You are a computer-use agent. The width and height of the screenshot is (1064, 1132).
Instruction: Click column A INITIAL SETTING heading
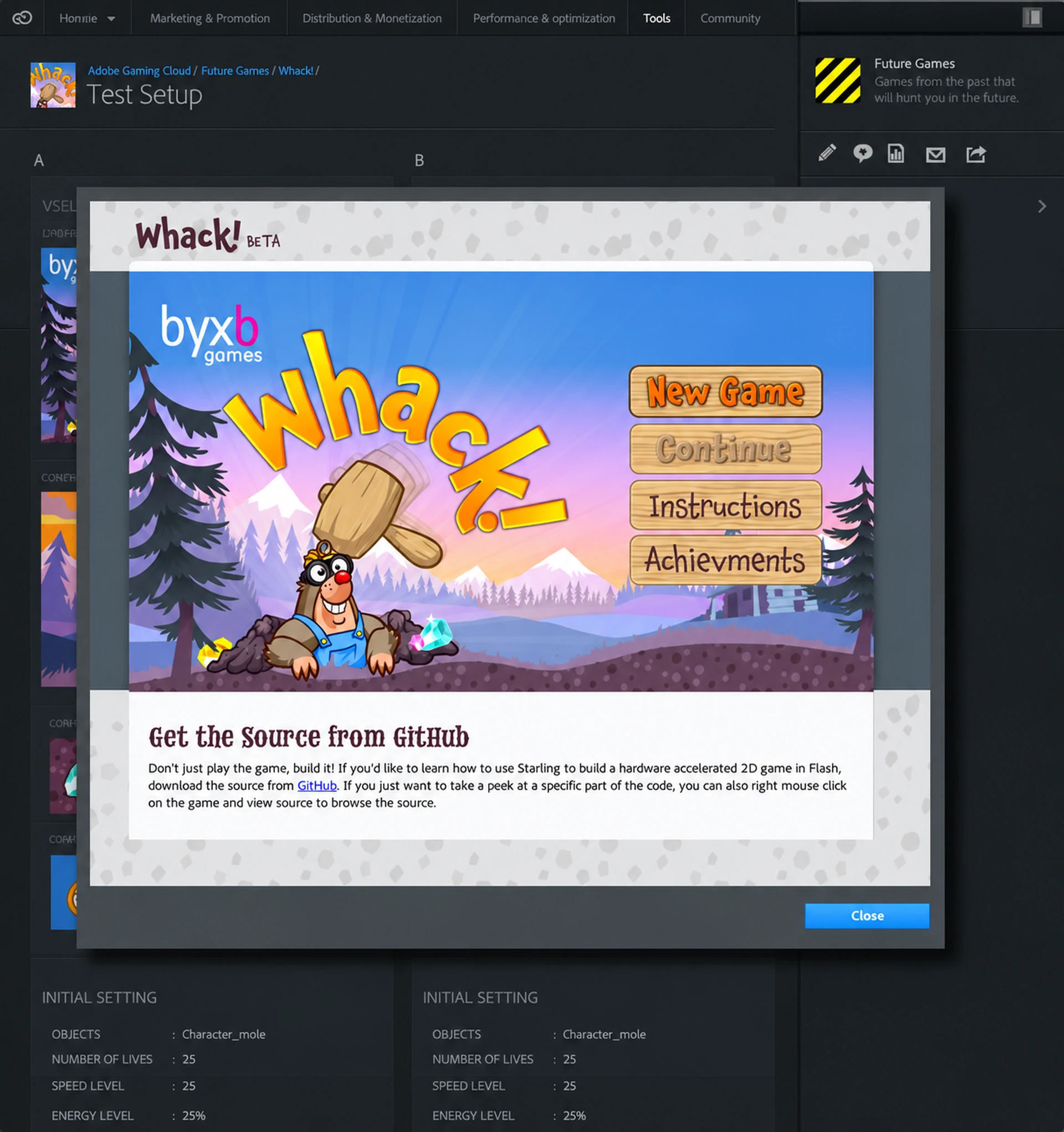tap(99, 997)
